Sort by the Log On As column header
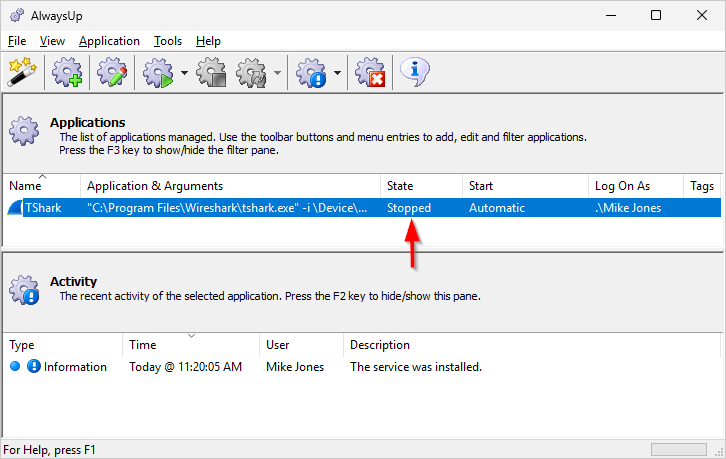The width and height of the screenshot is (726, 459). pyautogui.click(x=621, y=186)
